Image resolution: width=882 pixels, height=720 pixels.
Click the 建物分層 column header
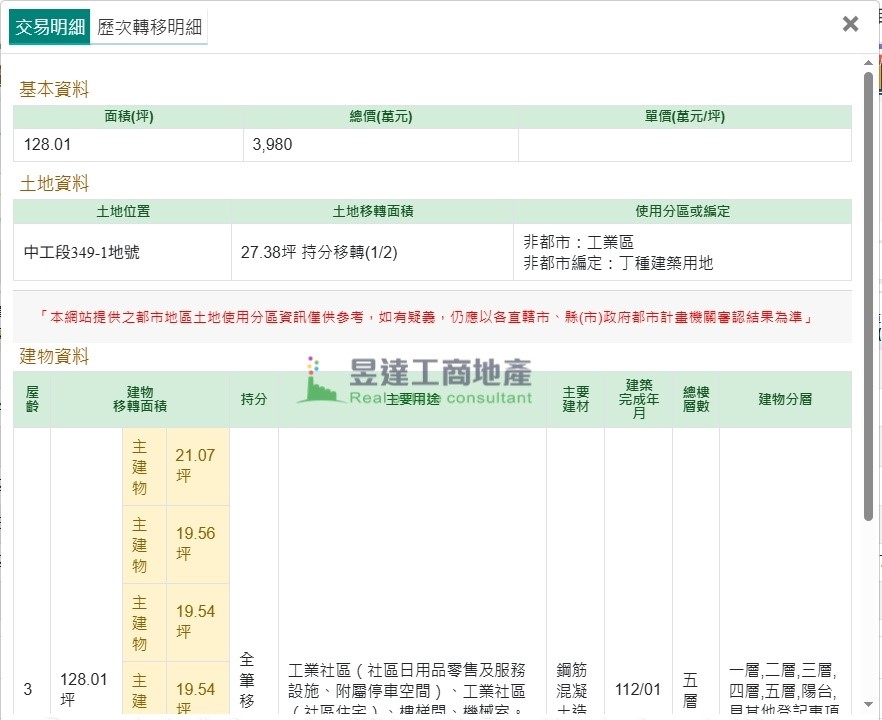click(x=785, y=399)
